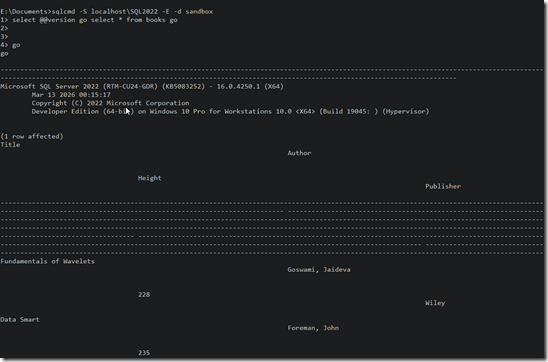Click the 'Author' column header

[x=299, y=153]
